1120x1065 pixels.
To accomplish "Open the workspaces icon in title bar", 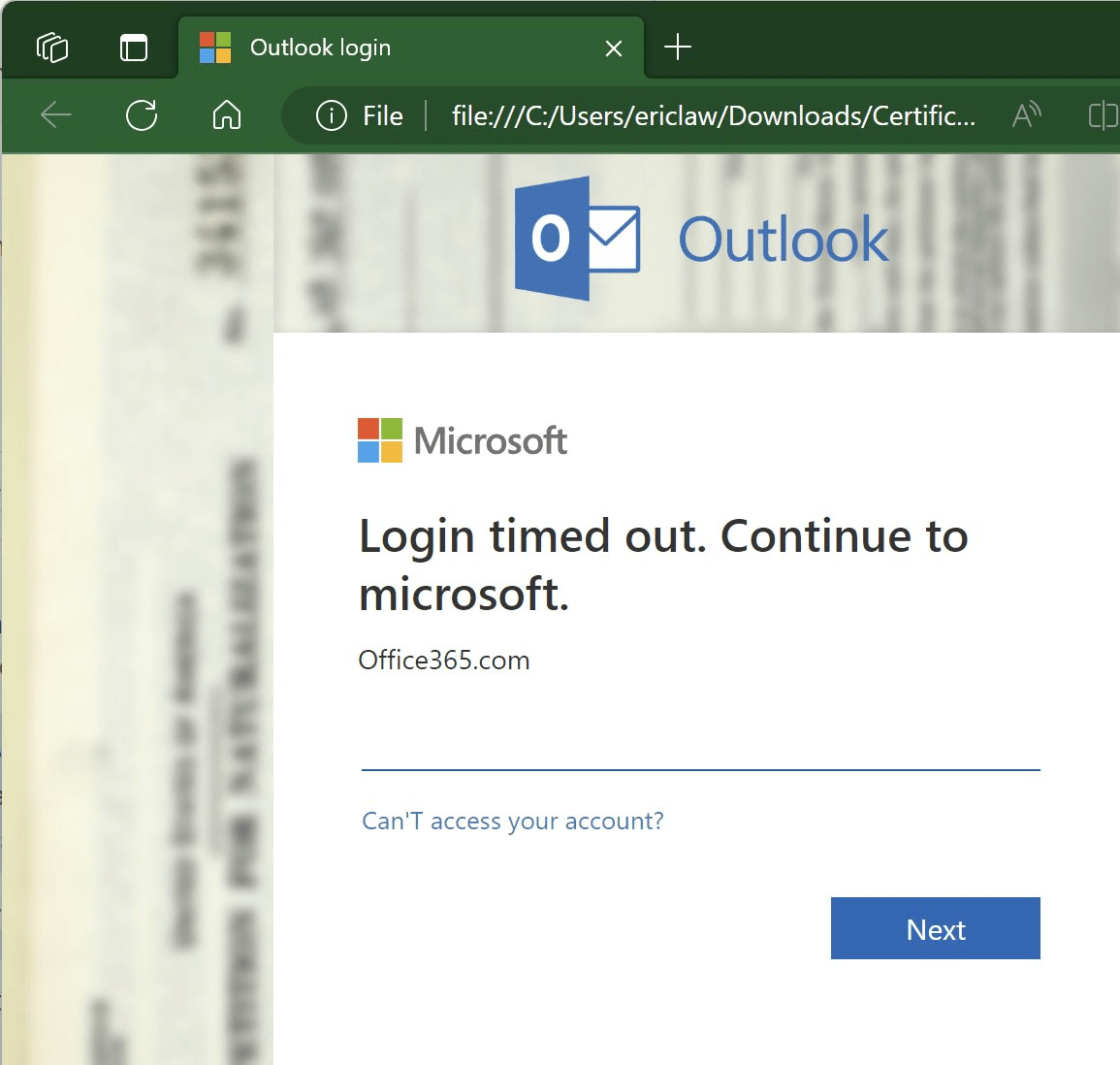I will click(52, 48).
